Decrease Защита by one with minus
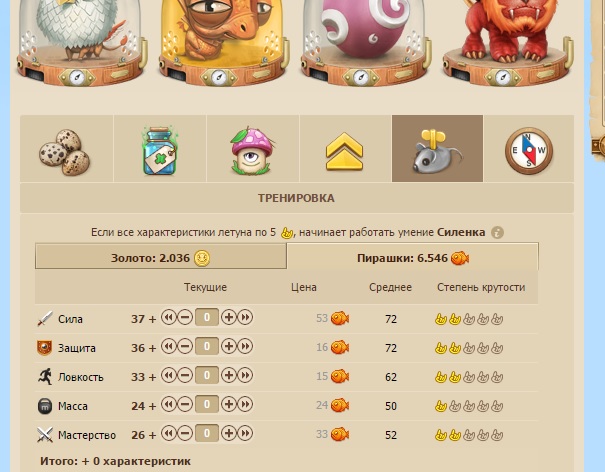The width and height of the screenshot is (605, 472). [x=185, y=346]
